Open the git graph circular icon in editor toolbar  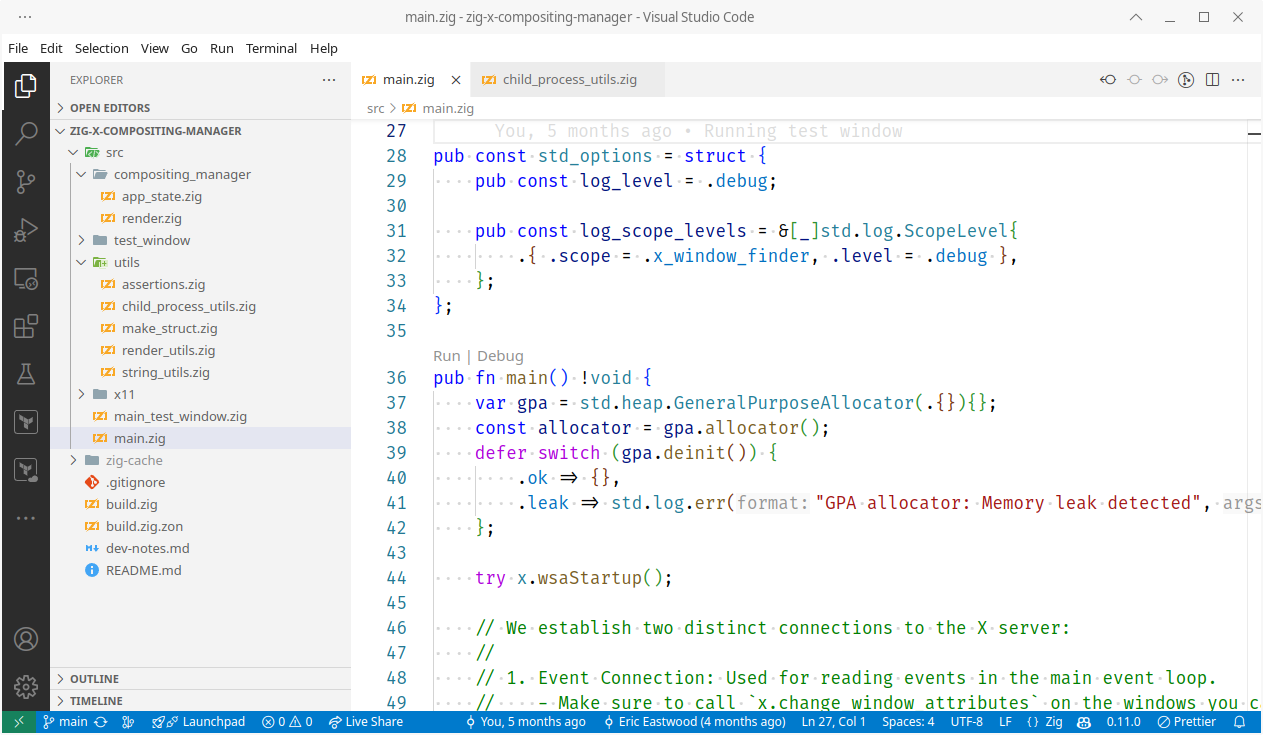[1186, 80]
